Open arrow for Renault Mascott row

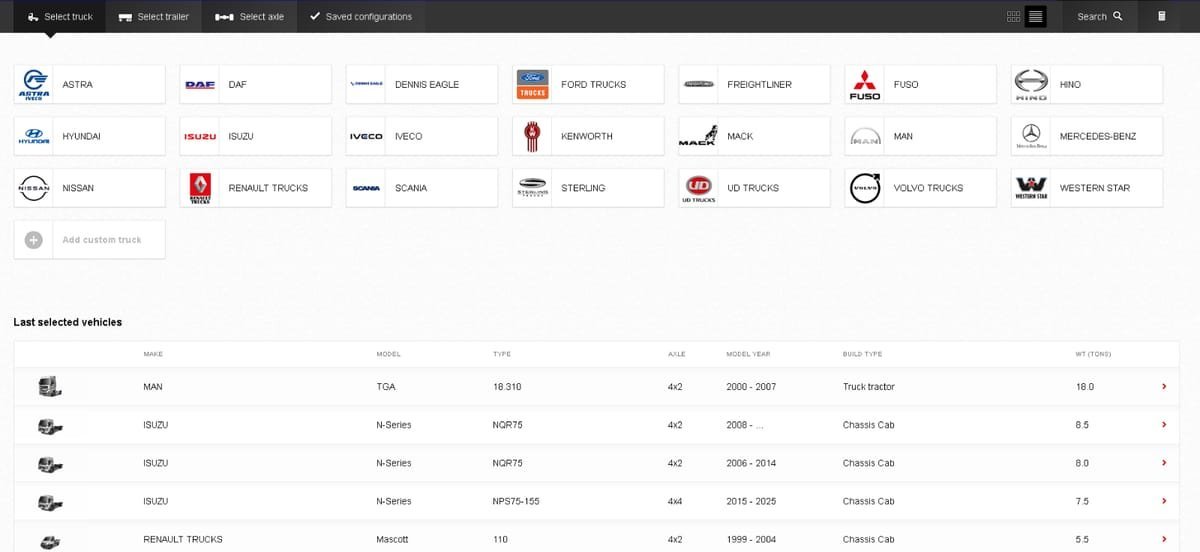click(x=1164, y=539)
